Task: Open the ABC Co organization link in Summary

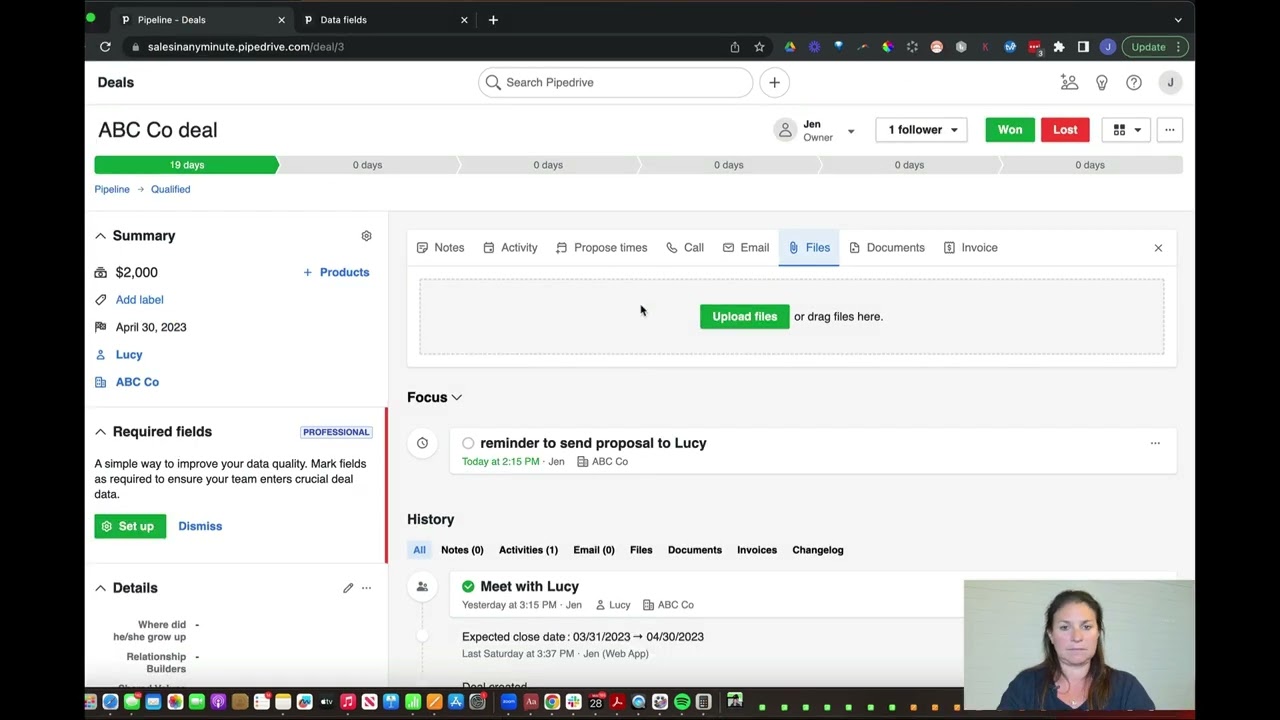Action: (x=137, y=382)
